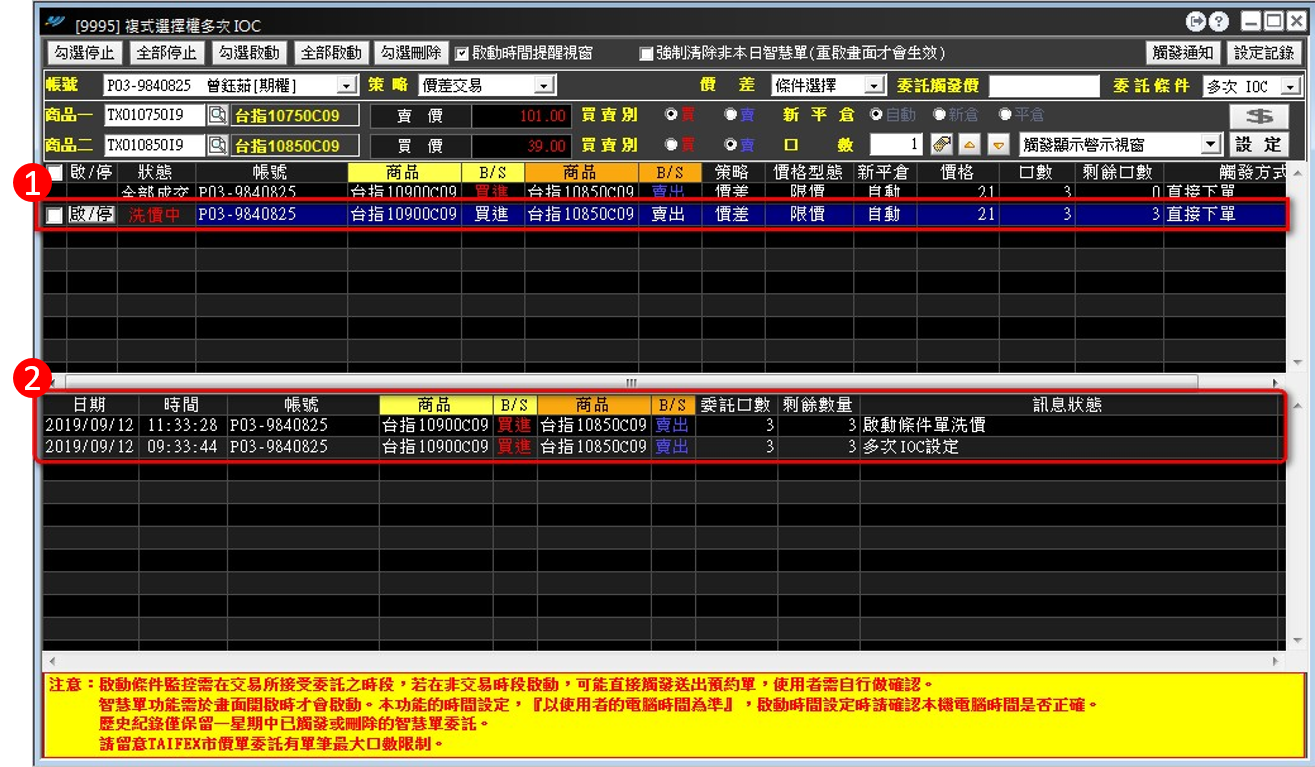Click the calculator icon next to 口數 field
This screenshot has height=767, width=1315.
(942, 145)
